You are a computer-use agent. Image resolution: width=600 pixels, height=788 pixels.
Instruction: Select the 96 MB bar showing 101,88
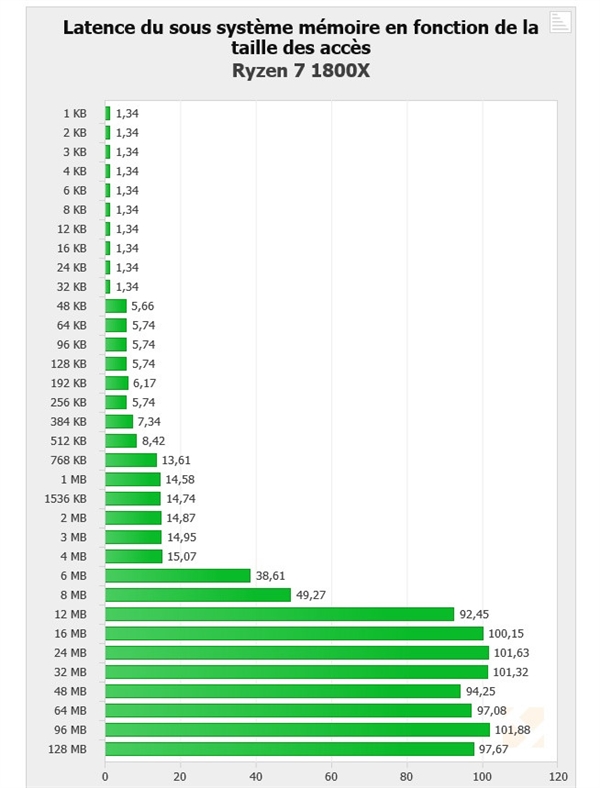coord(297,729)
